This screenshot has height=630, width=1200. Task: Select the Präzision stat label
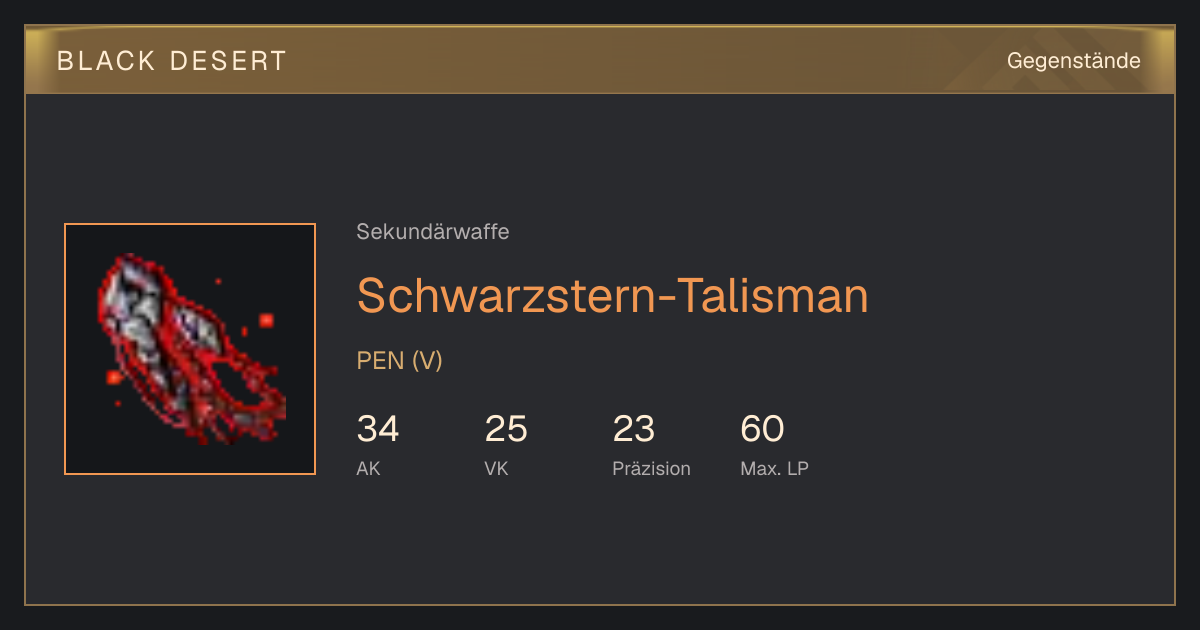pyautogui.click(x=651, y=468)
